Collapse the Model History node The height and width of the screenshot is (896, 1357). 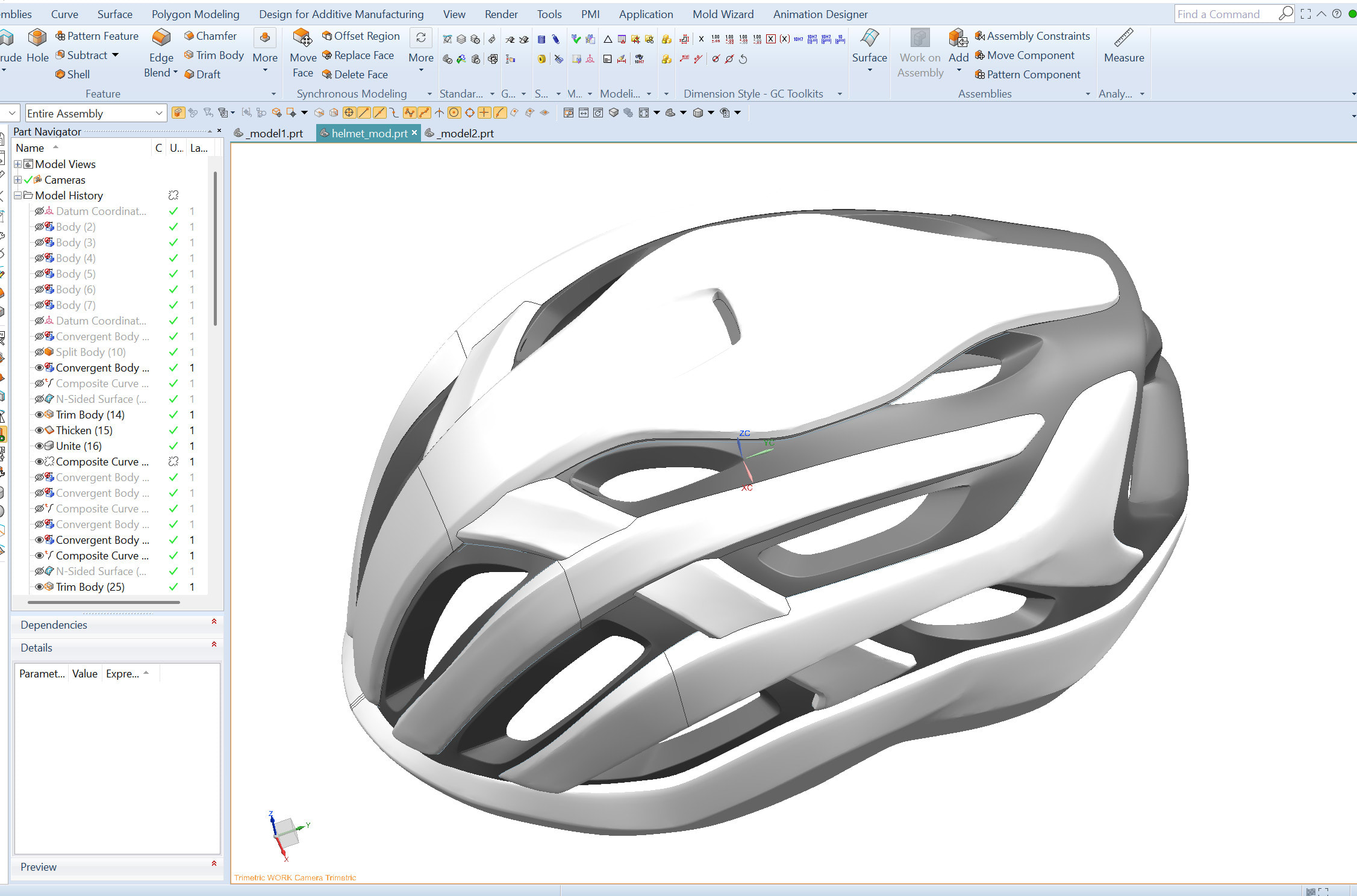pos(17,195)
